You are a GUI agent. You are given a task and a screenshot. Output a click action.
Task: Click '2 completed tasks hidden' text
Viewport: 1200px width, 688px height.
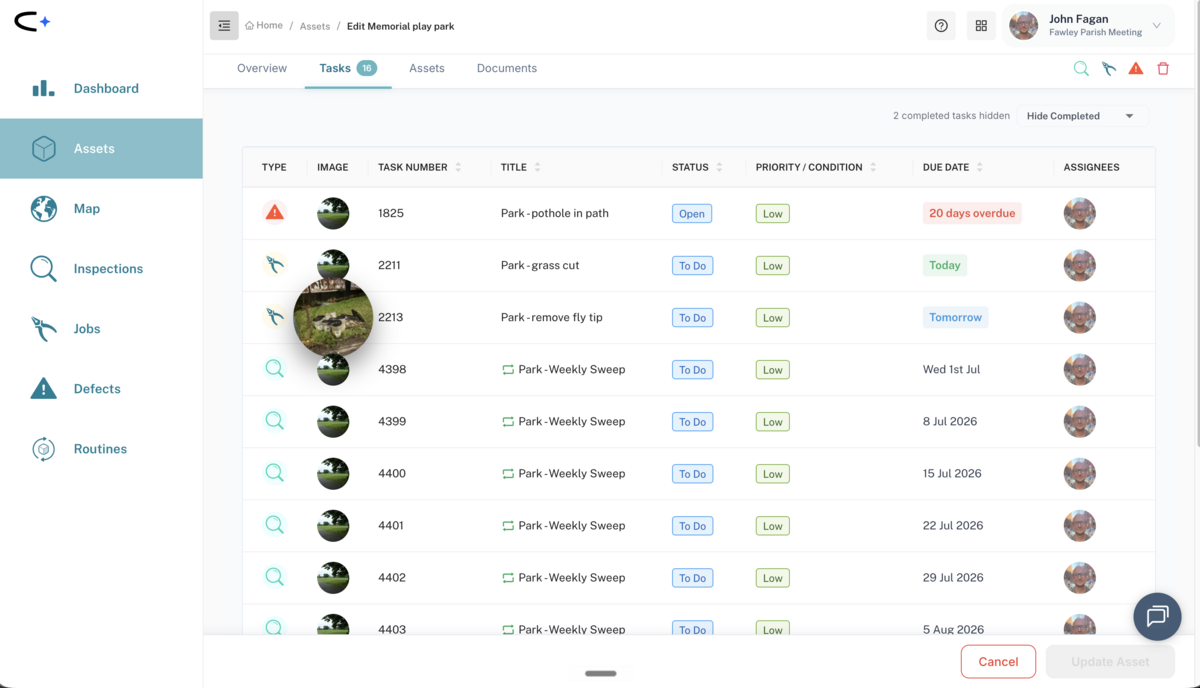coord(951,116)
